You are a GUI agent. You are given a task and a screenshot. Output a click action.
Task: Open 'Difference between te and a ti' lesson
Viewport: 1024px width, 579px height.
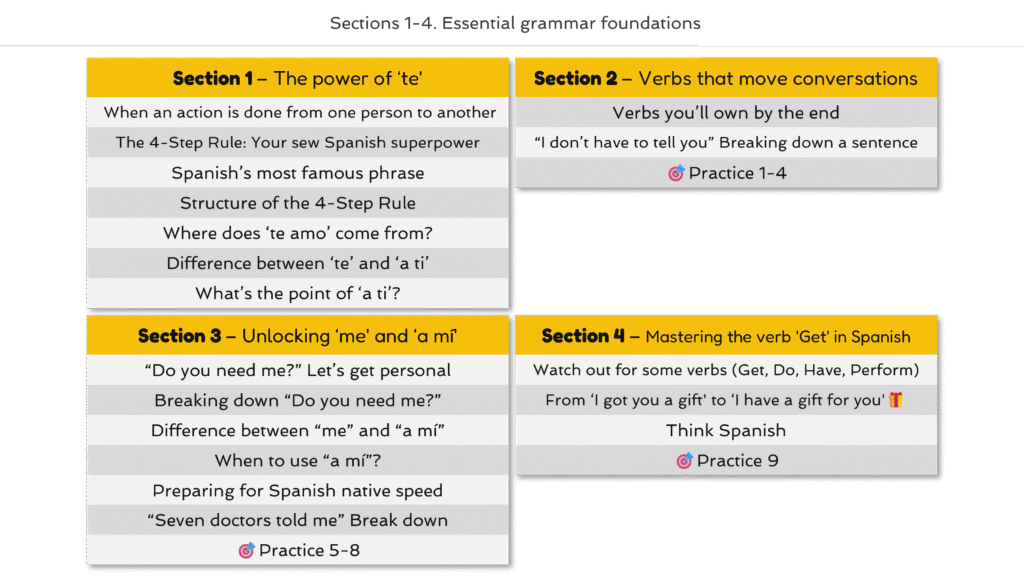pyautogui.click(x=298, y=263)
